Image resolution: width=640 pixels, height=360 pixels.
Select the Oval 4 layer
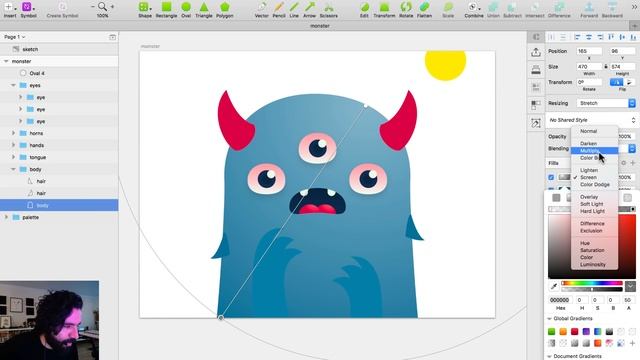(59, 73)
